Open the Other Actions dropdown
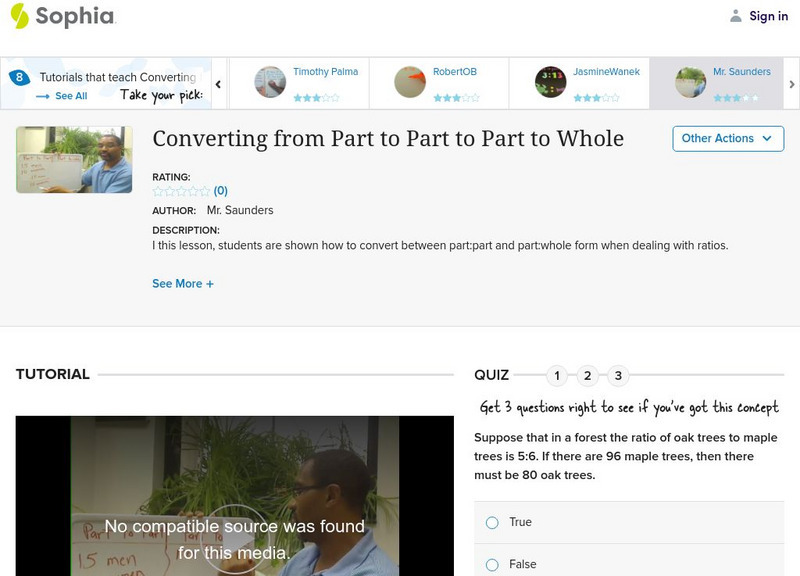800x576 pixels. pyautogui.click(x=727, y=138)
